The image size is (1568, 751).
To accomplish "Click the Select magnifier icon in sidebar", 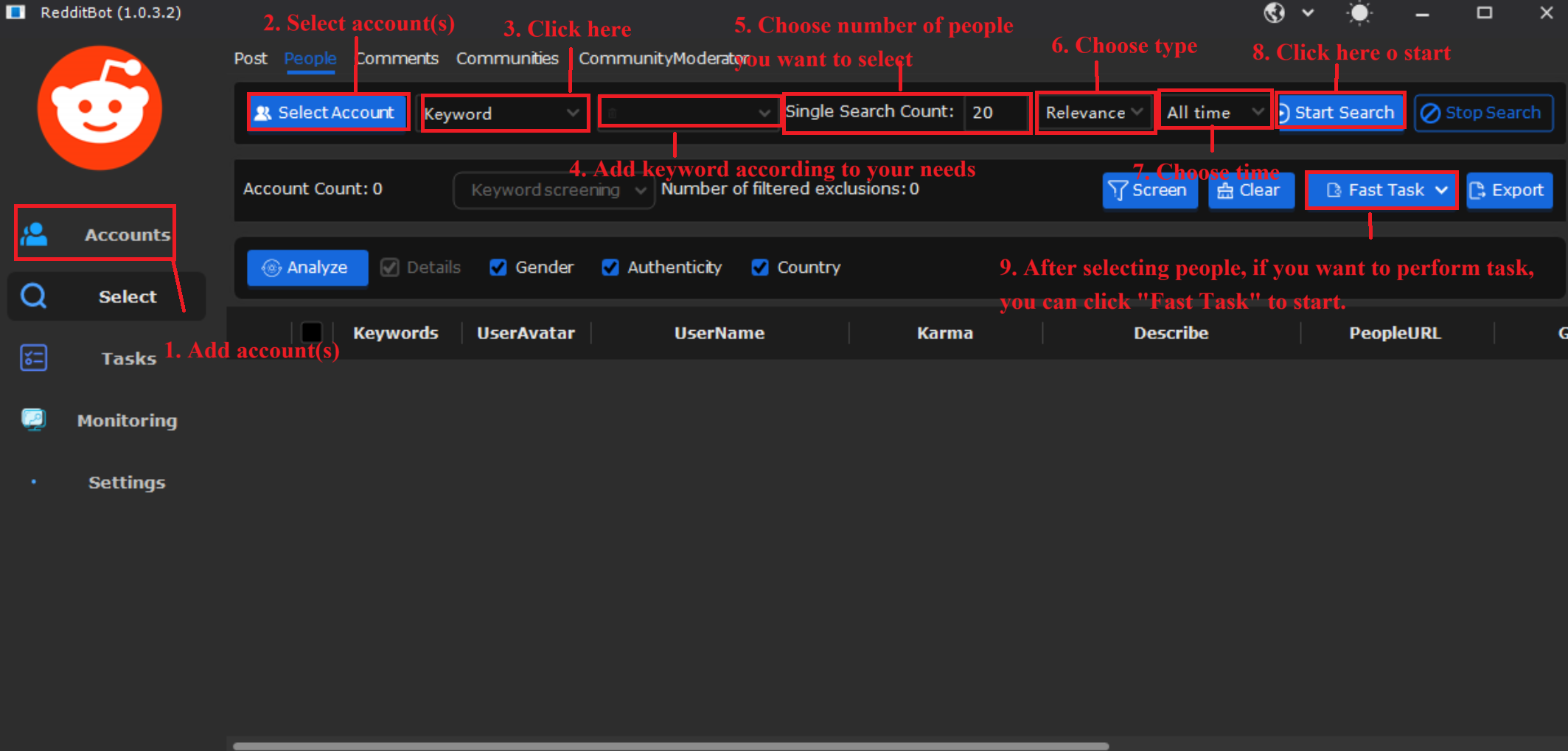I will point(34,296).
